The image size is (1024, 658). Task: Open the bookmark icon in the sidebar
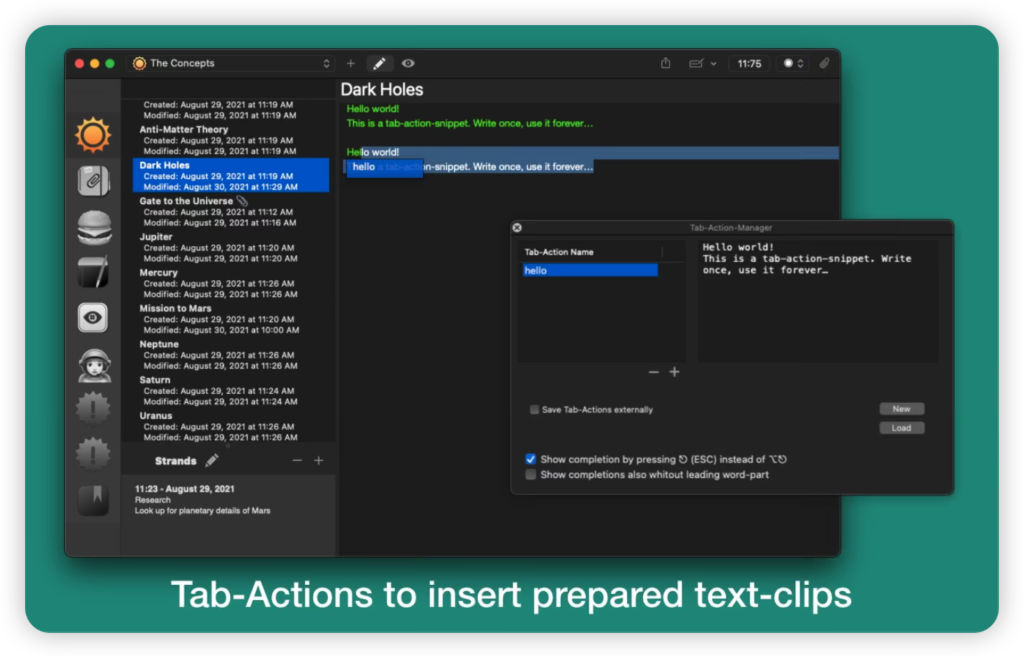93,499
